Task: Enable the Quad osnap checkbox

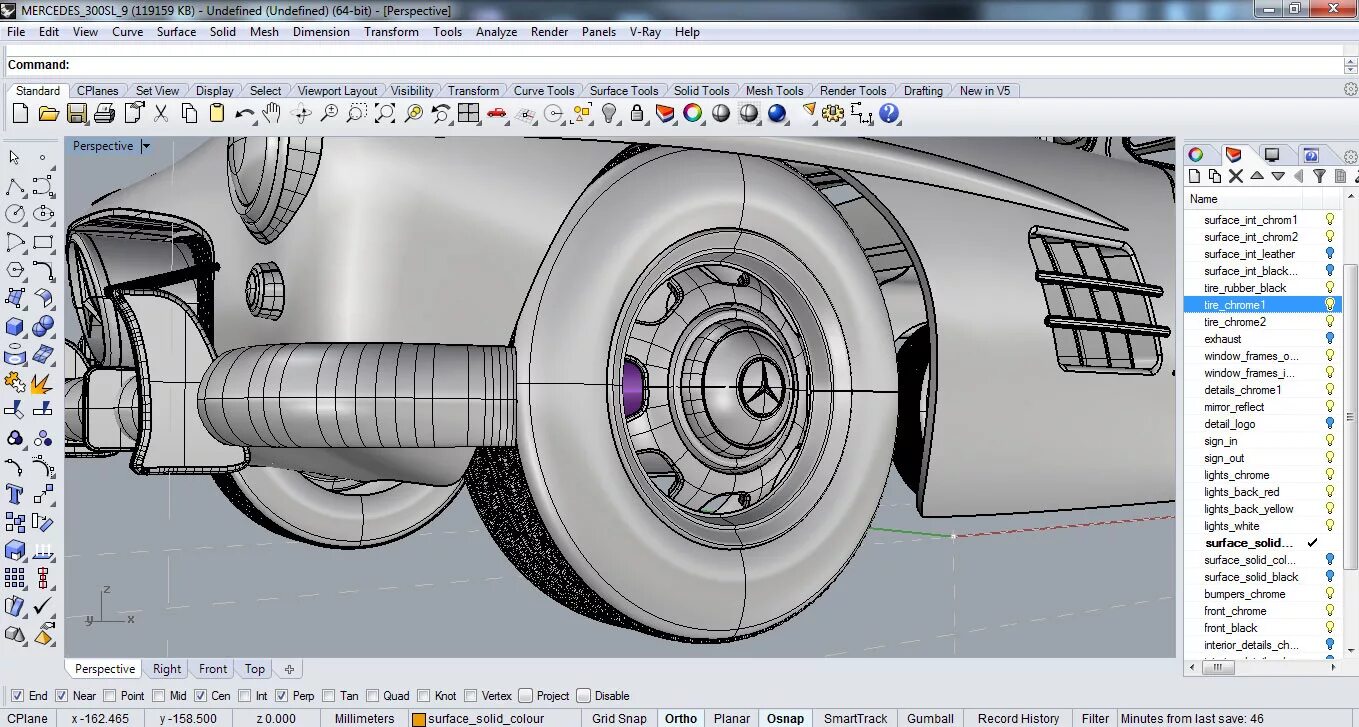Action: [372, 696]
